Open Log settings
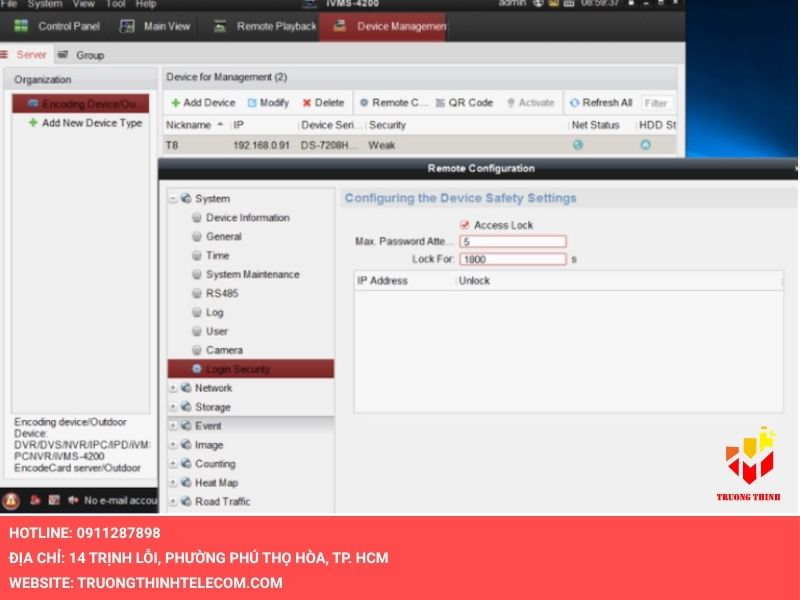Screen dimensions: 800x600 [214, 312]
